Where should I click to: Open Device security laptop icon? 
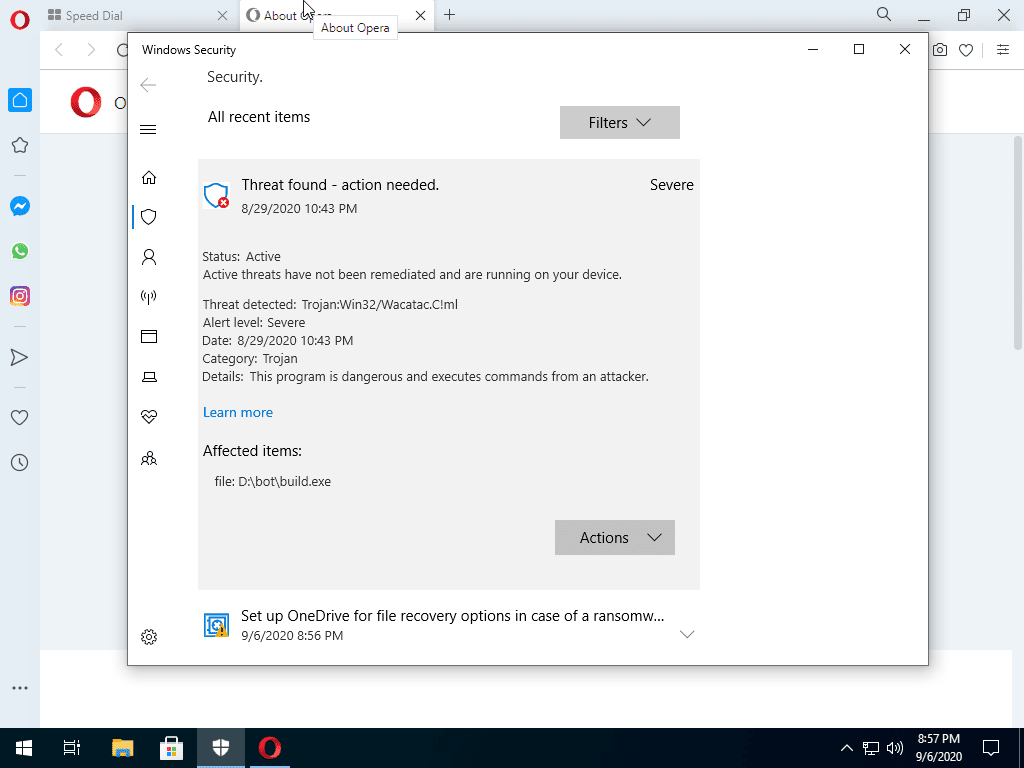pos(149,377)
